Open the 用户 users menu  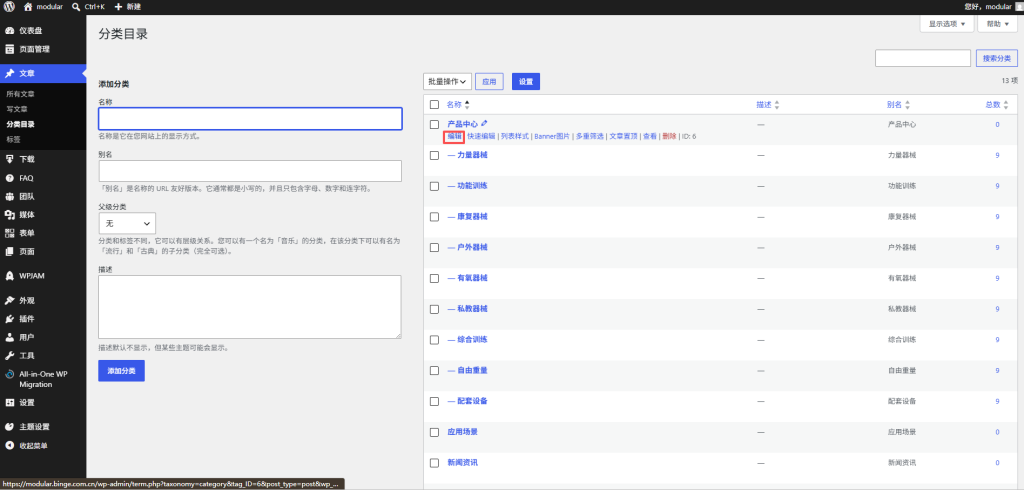click(x=43, y=337)
